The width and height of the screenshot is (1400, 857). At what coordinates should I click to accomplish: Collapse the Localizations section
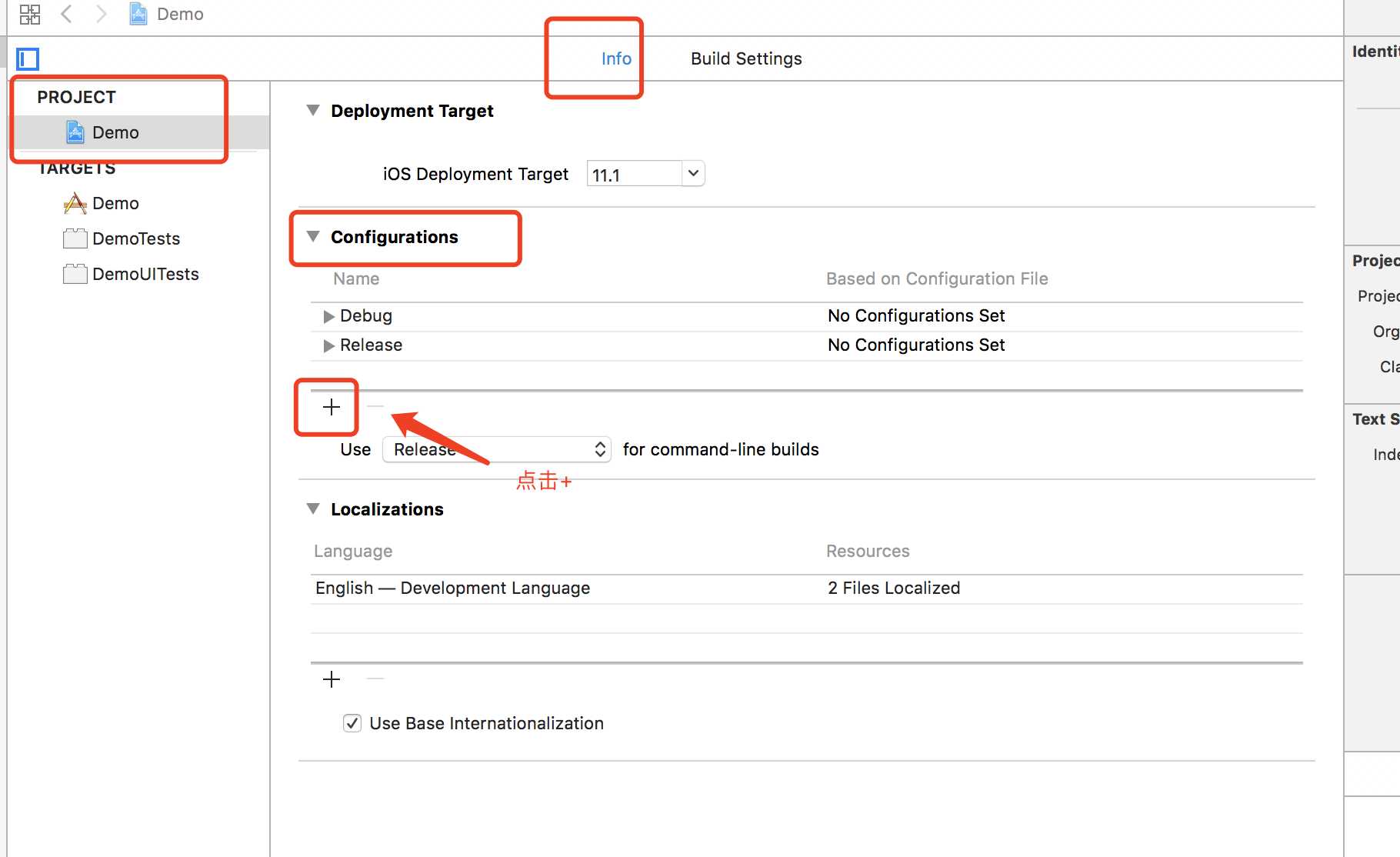313,509
